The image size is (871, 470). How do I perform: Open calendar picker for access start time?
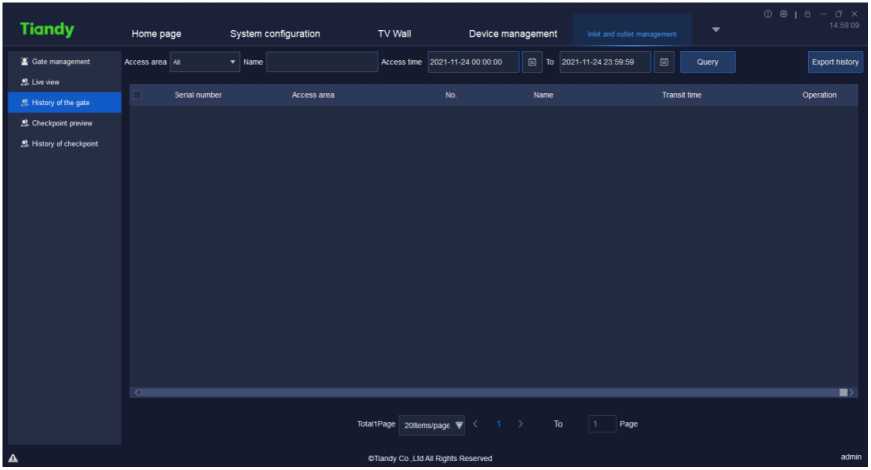532,62
